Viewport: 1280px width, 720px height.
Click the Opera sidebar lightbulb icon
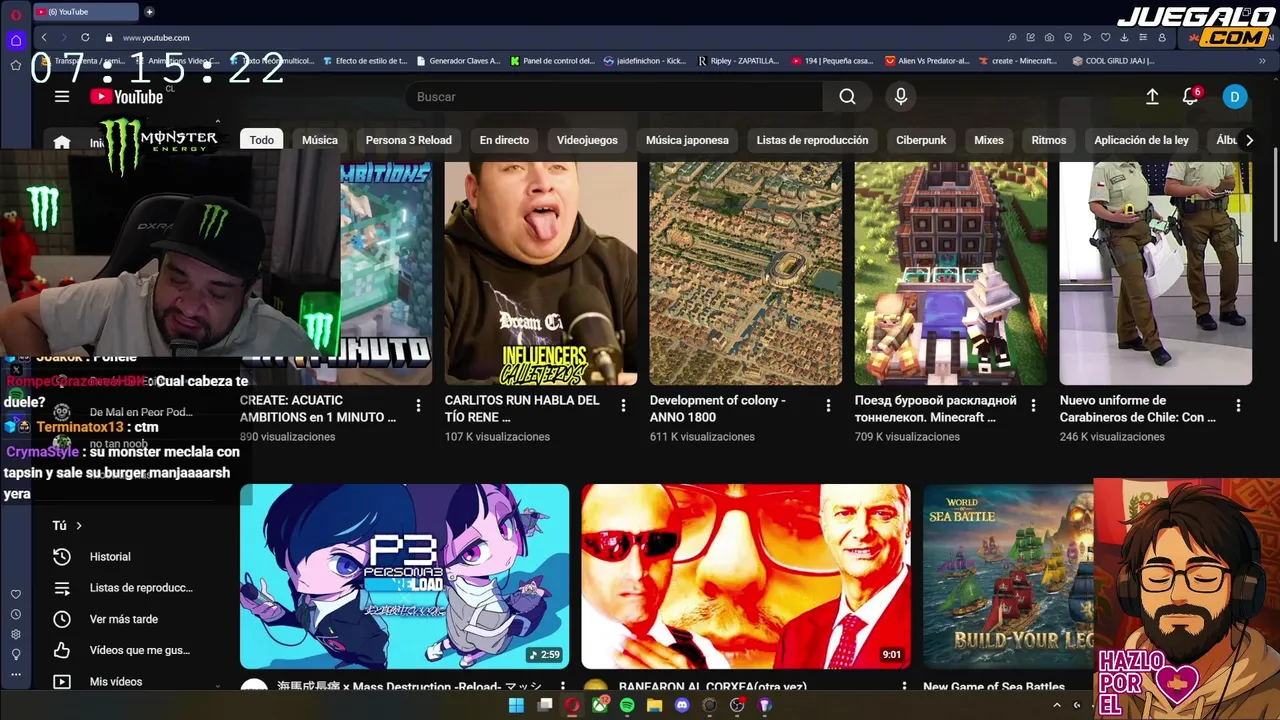click(16, 654)
